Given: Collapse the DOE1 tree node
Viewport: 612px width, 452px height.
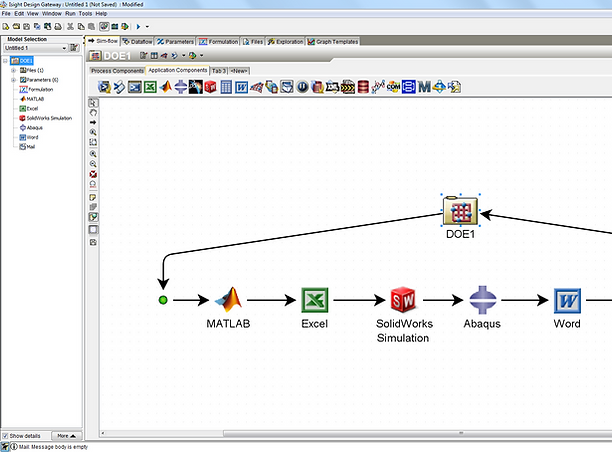Looking at the screenshot, I should [x=5, y=61].
